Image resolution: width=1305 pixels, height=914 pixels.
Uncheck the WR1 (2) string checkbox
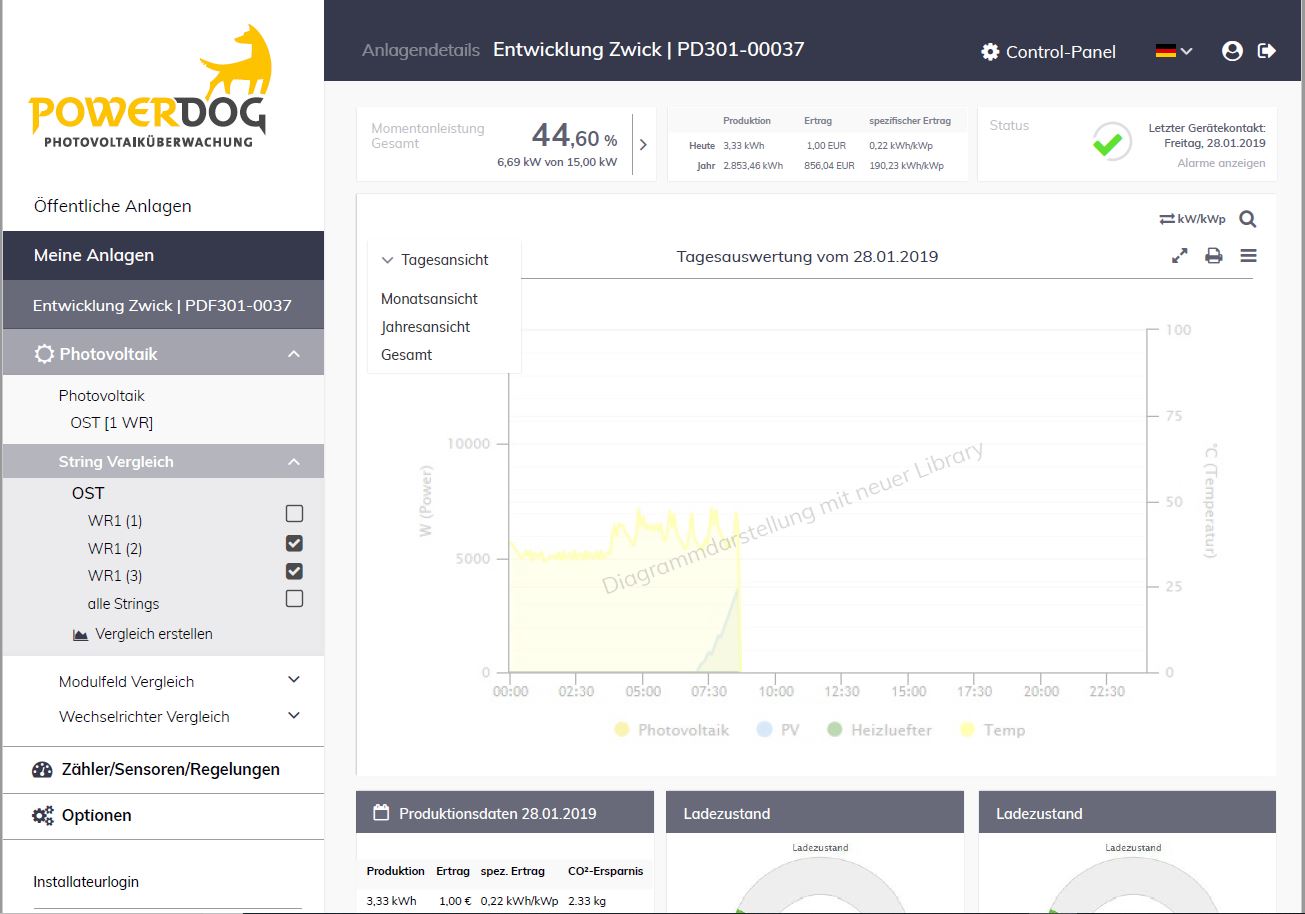[x=294, y=544]
